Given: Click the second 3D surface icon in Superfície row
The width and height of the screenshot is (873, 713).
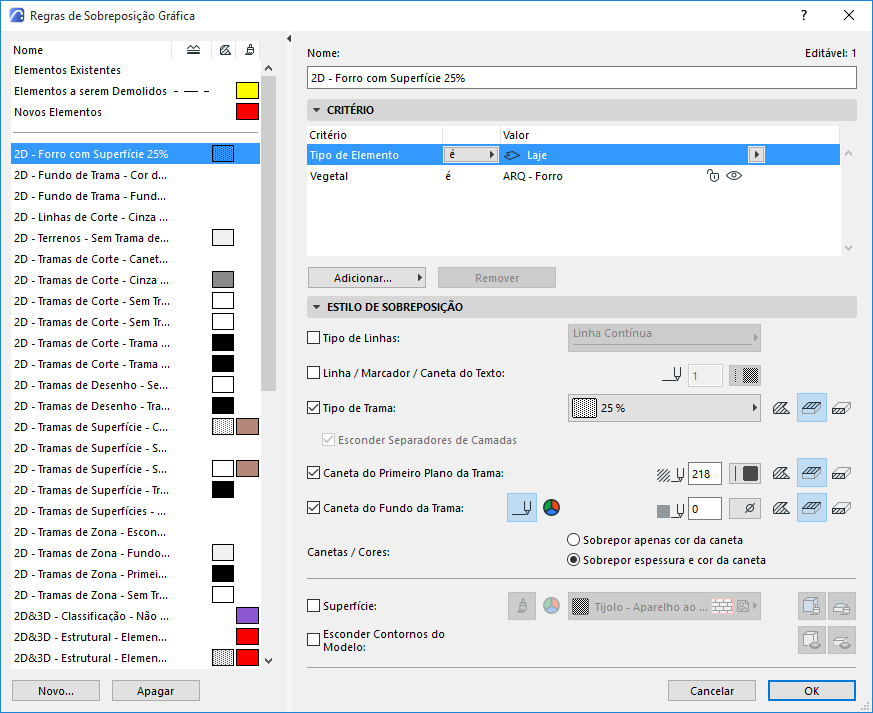Looking at the screenshot, I should (841, 606).
